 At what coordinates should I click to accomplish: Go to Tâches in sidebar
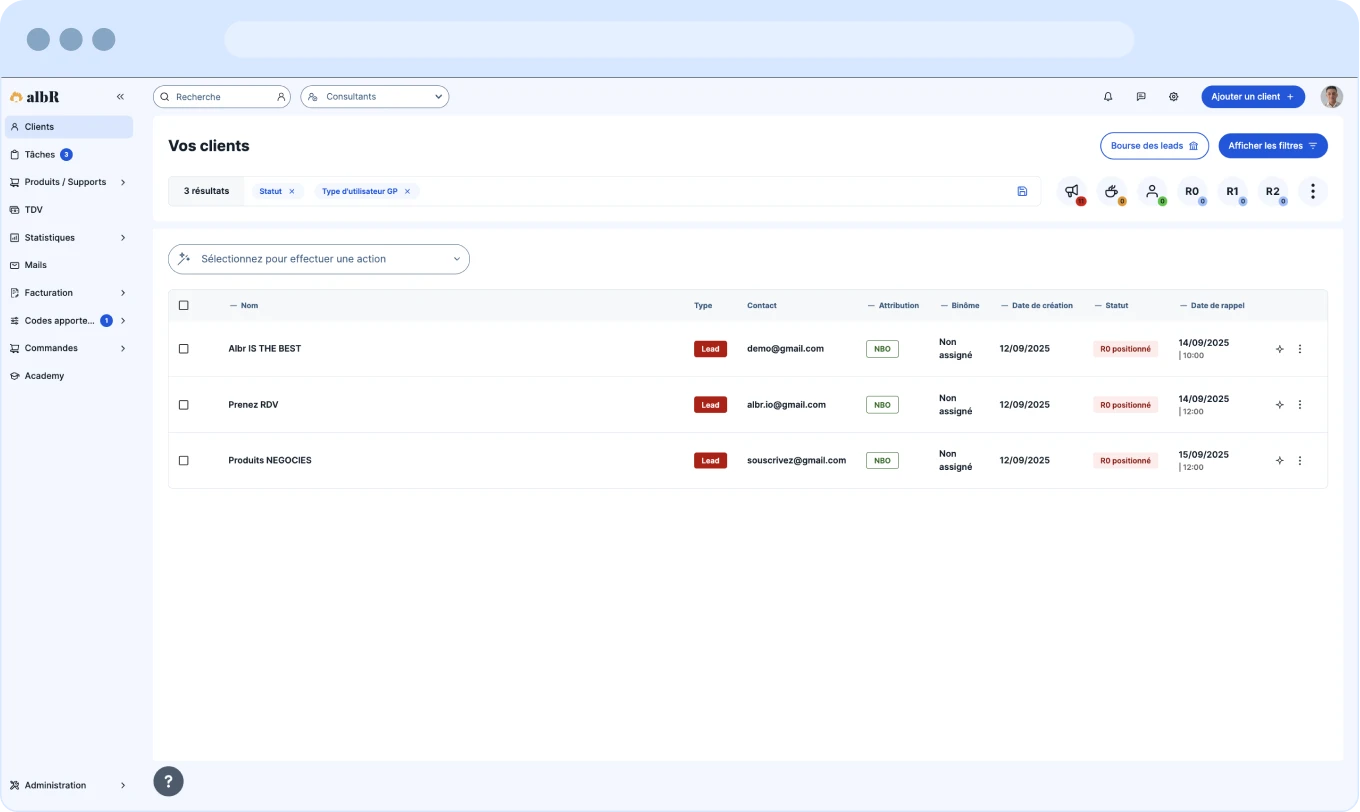click(x=40, y=155)
